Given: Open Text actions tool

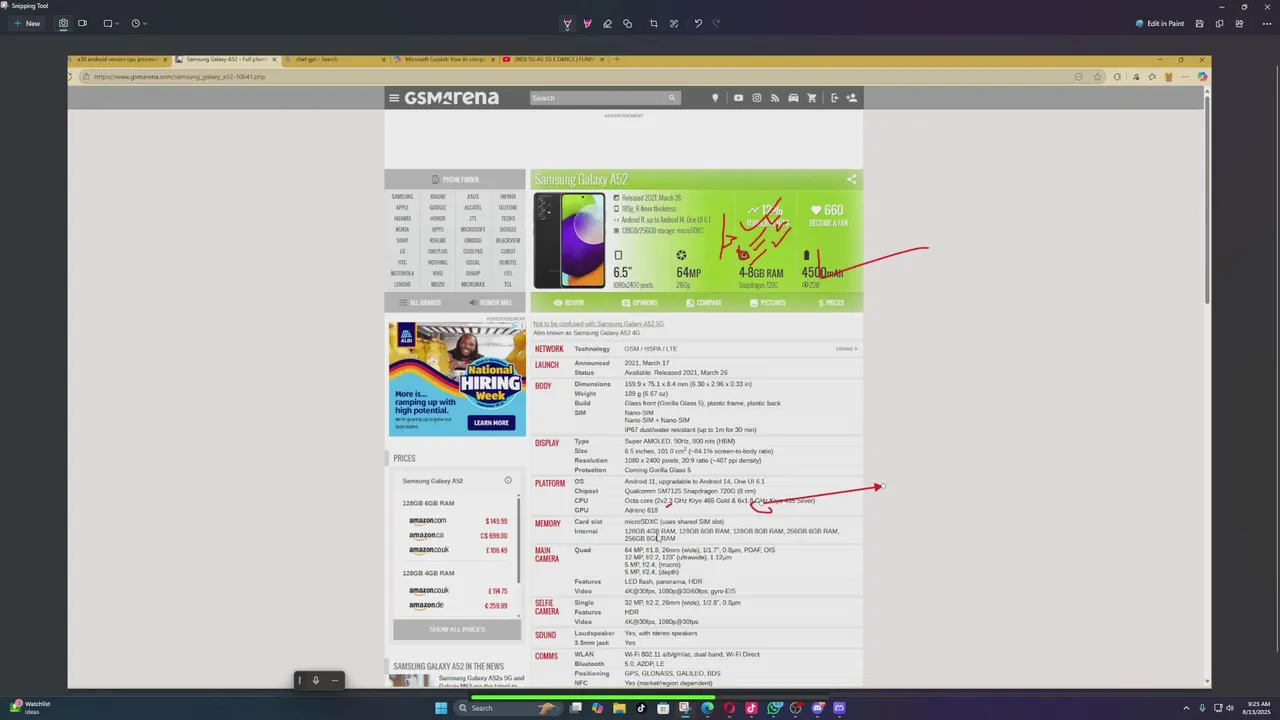Looking at the screenshot, I should pos(674,23).
